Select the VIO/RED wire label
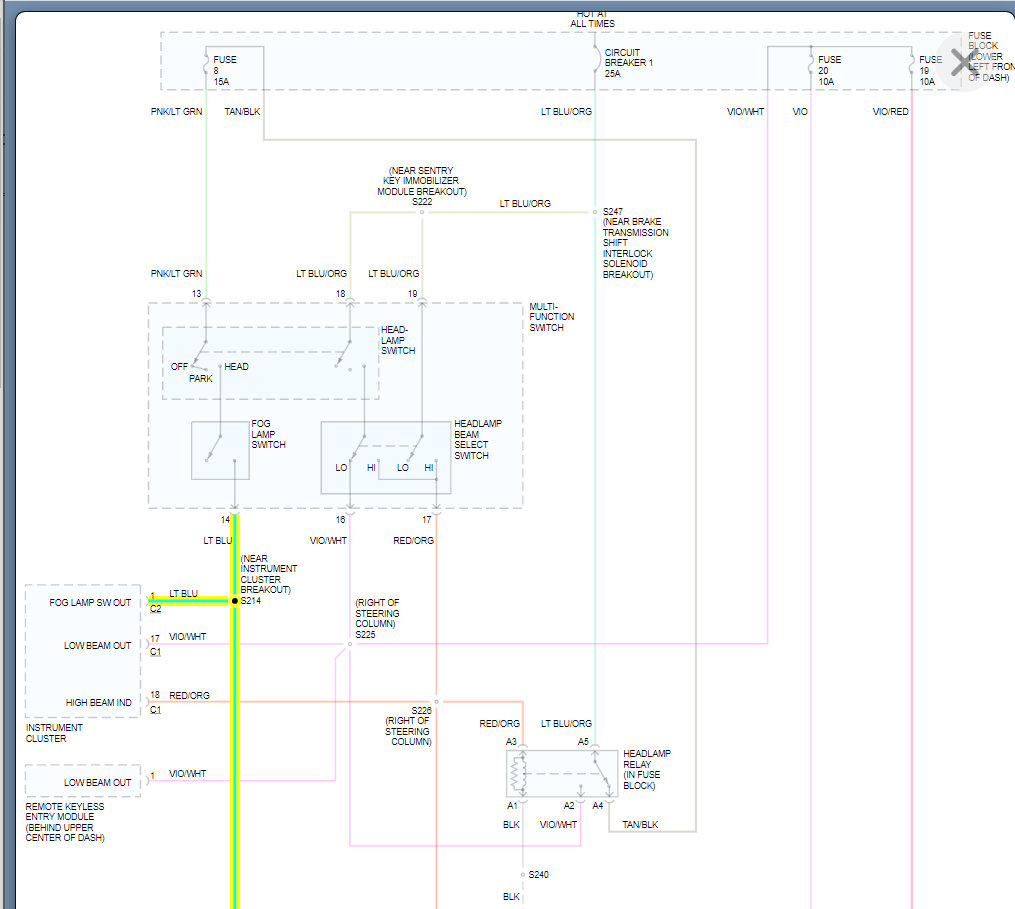Viewport: 1015px width, 909px height. point(890,112)
